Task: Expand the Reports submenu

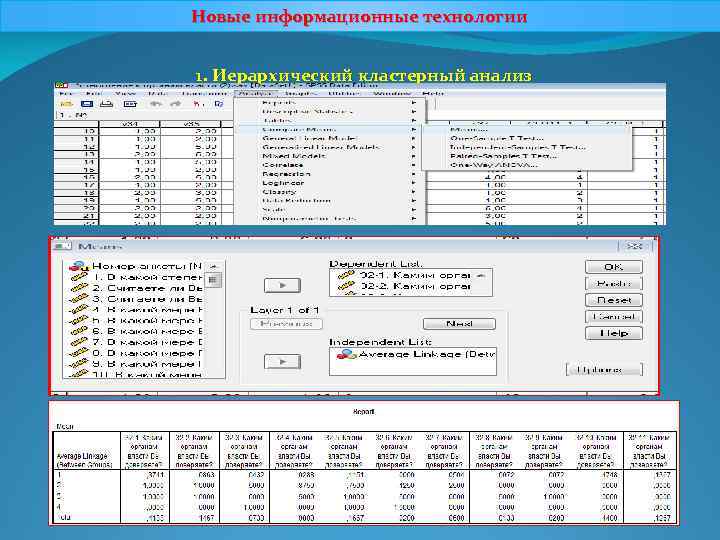Action: (330, 102)
